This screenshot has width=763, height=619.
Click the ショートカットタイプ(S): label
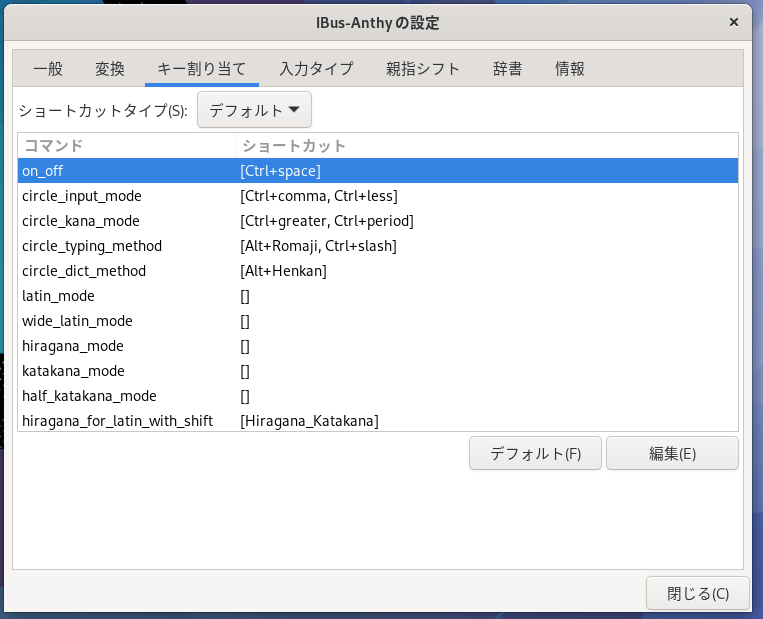[103, 110]
